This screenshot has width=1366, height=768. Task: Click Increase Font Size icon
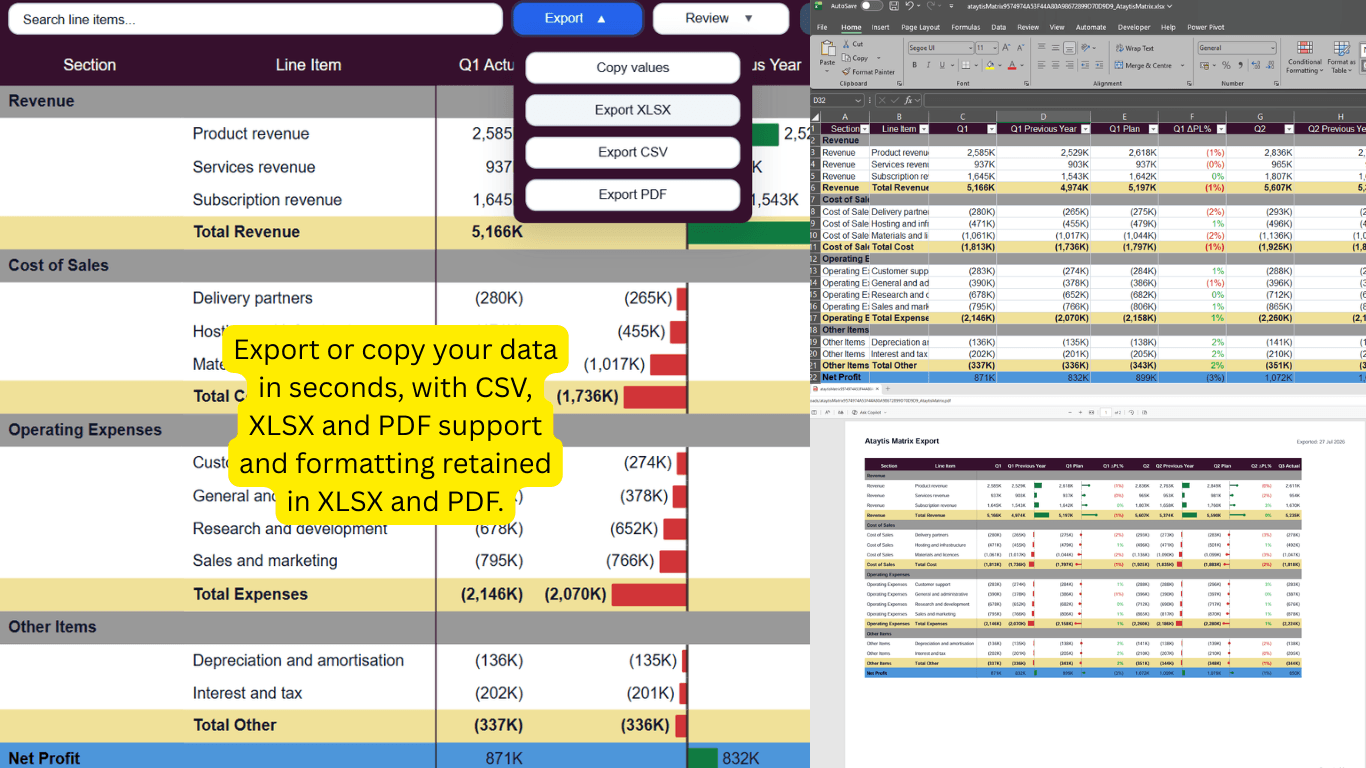pos(1006,48)
